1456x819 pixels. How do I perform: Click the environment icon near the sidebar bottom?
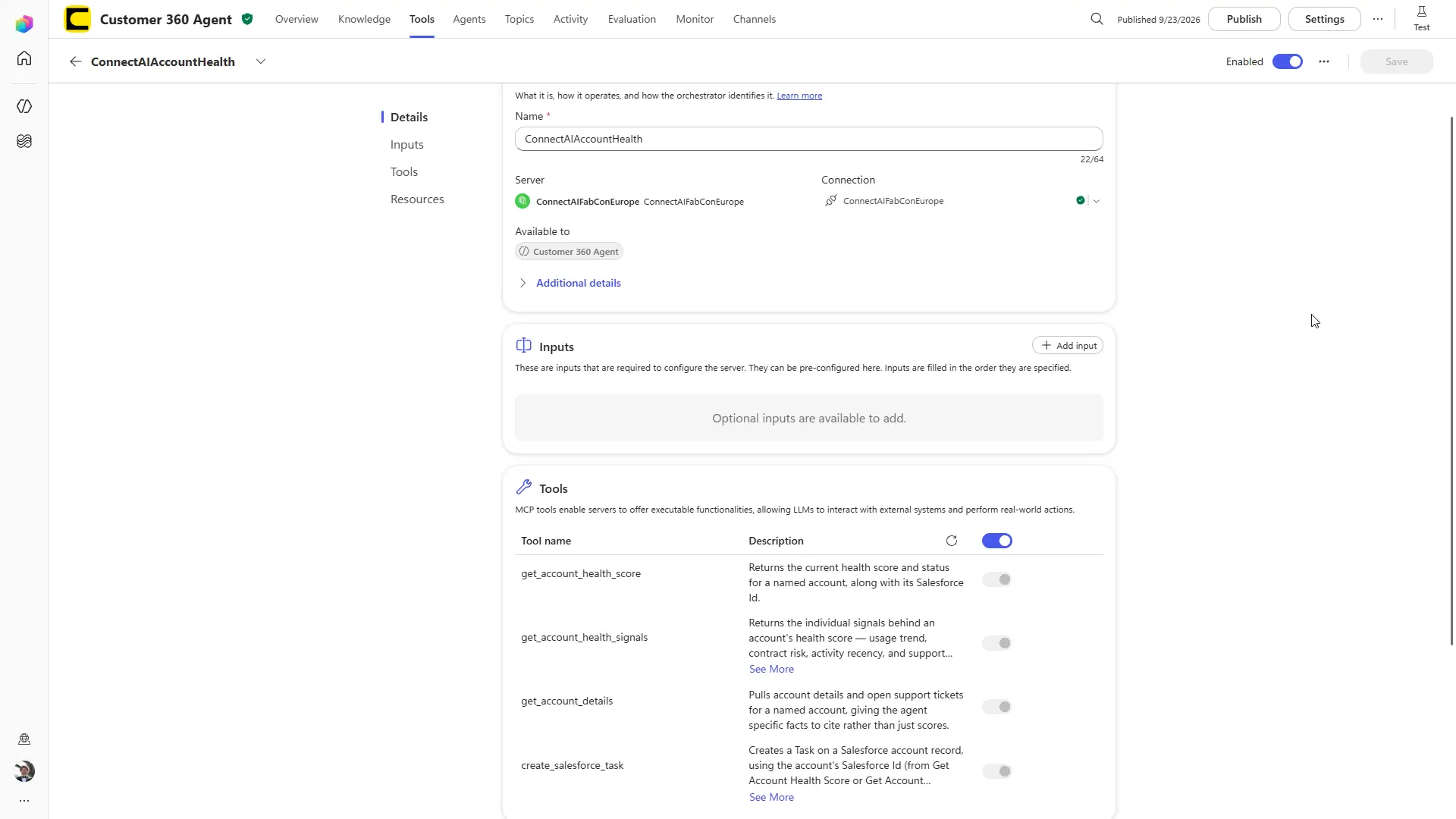click(x=24, y=739)
